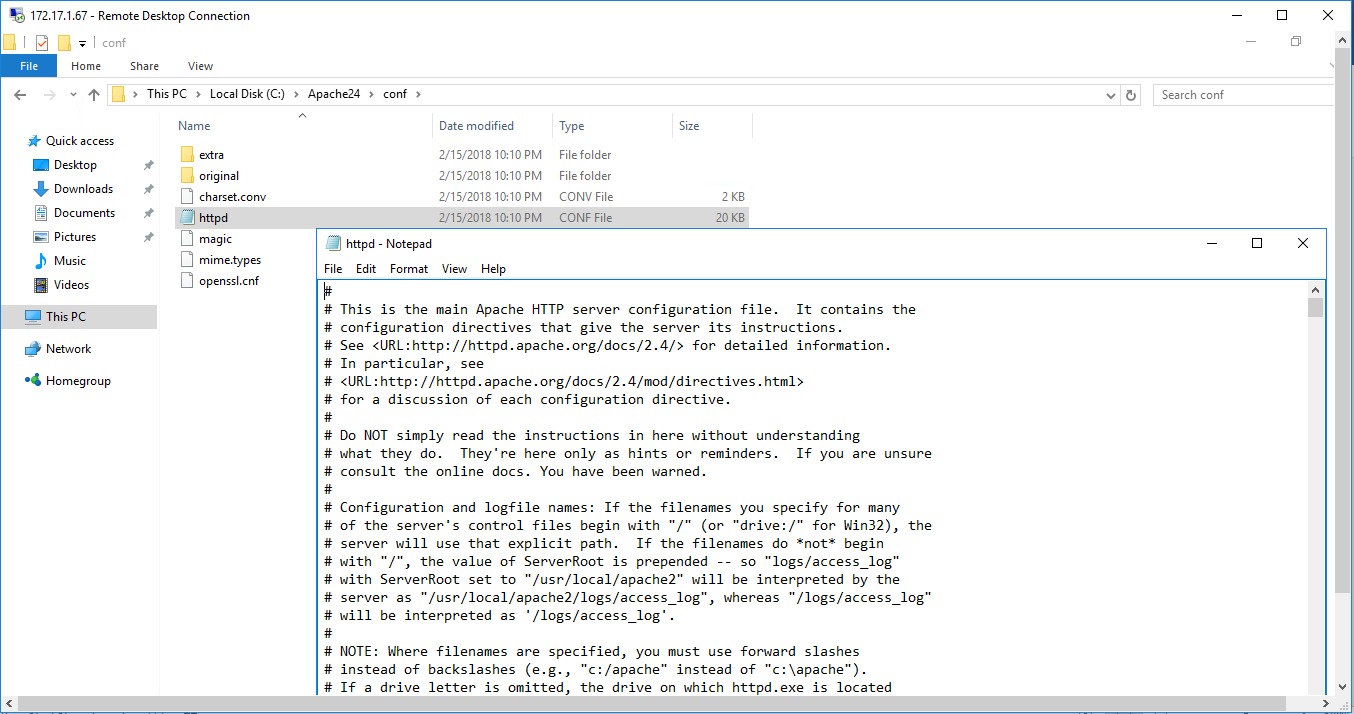
Task: Click the 20 KB size of httpd
Action: pos(730,218)
